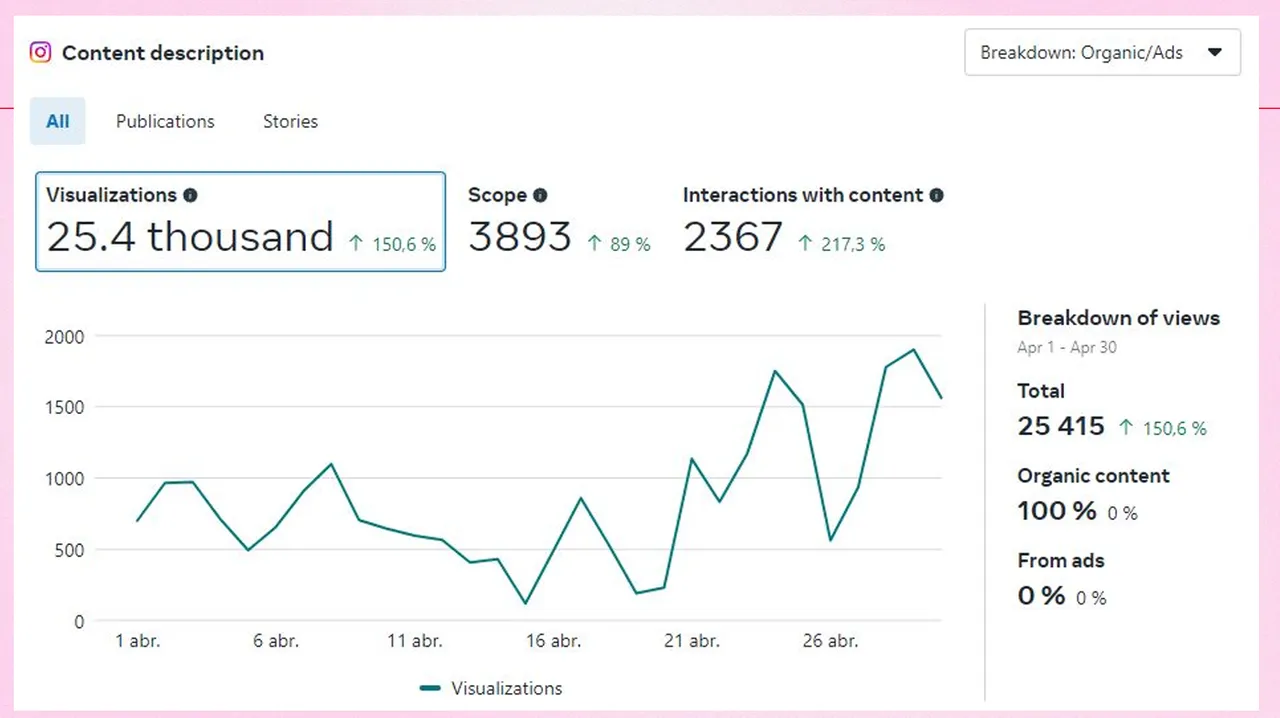
Task: Open the Visualizations info tooltip icon
Action: coord(190,196)
